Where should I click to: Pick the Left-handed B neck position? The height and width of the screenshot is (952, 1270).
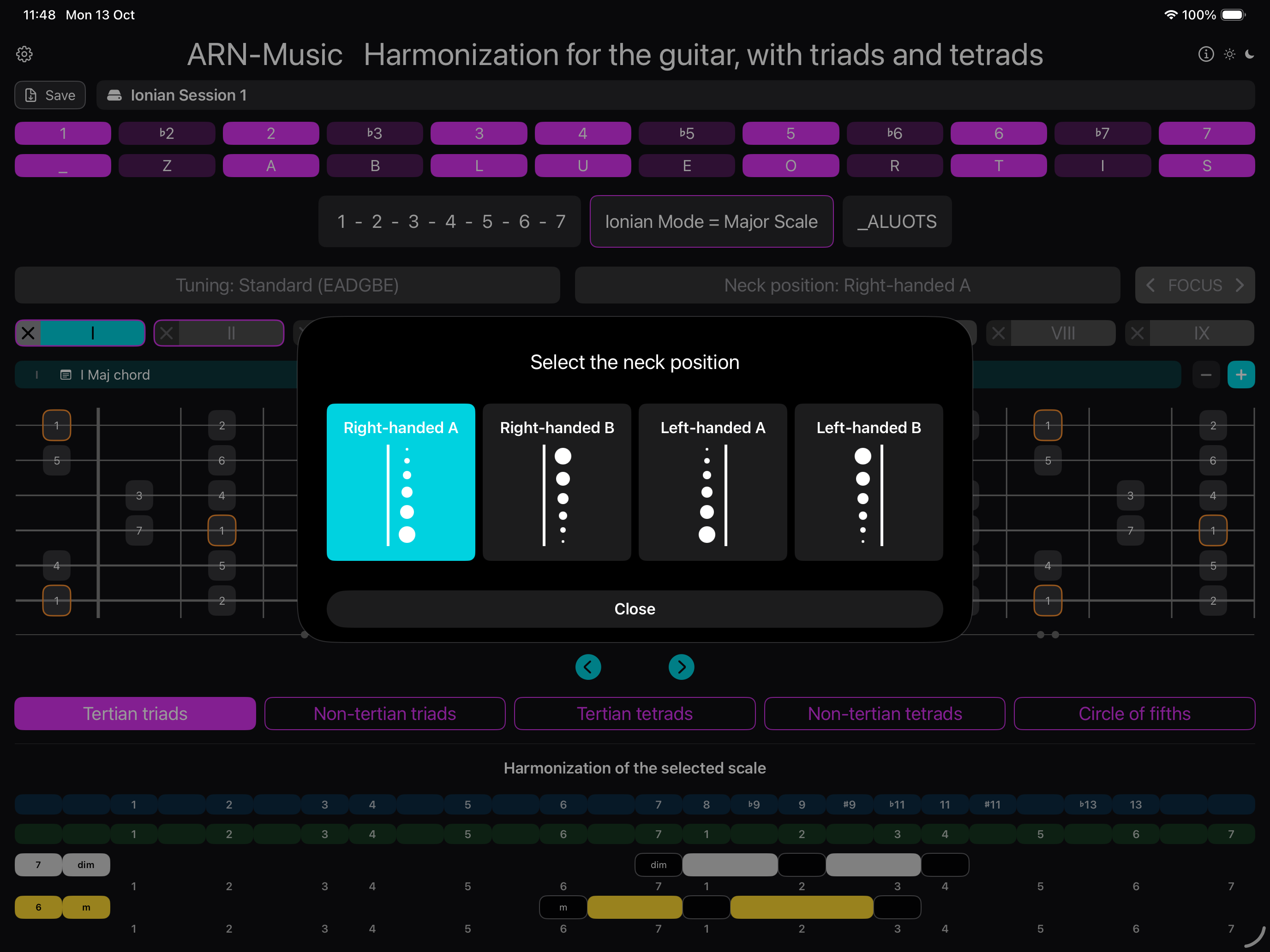pos(868,482)
